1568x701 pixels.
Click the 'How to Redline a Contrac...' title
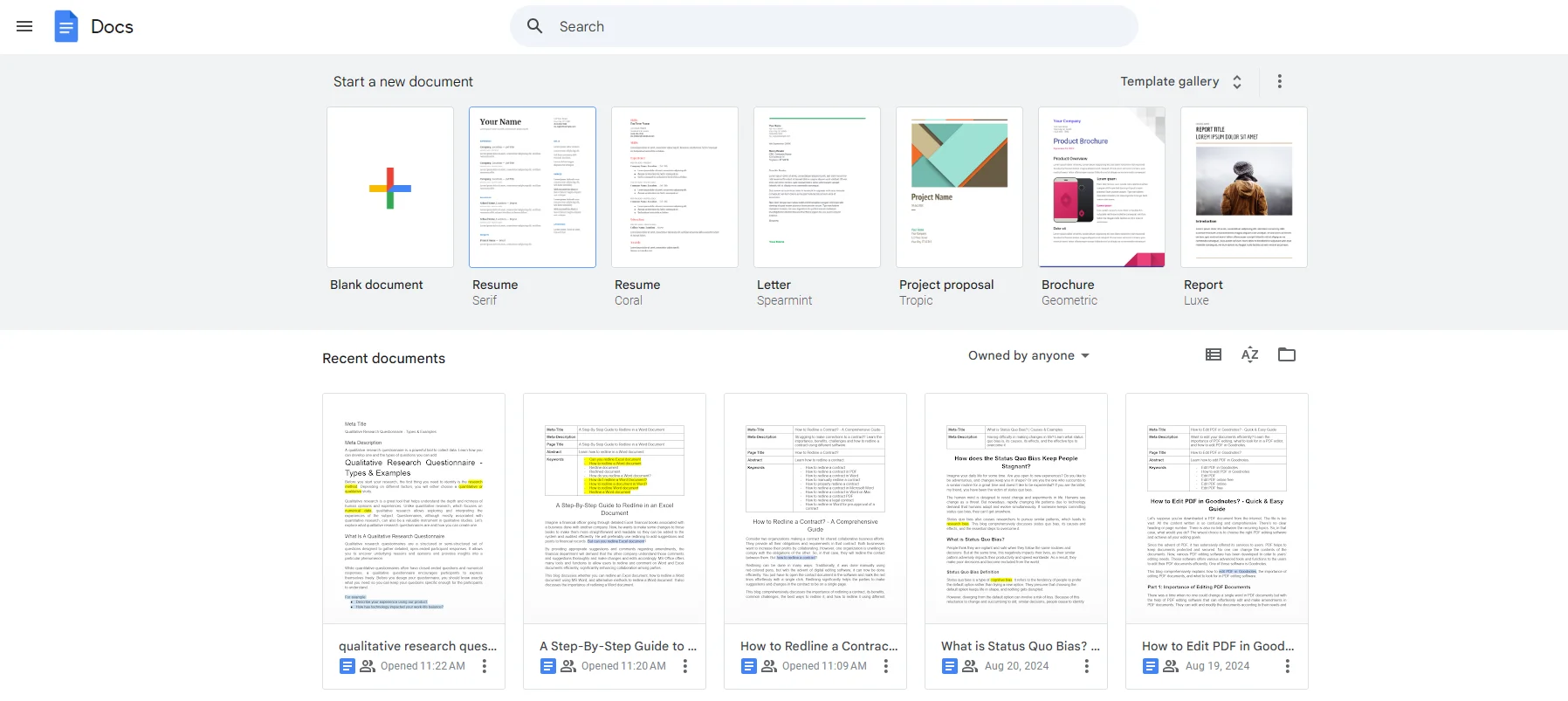(819, 646)
